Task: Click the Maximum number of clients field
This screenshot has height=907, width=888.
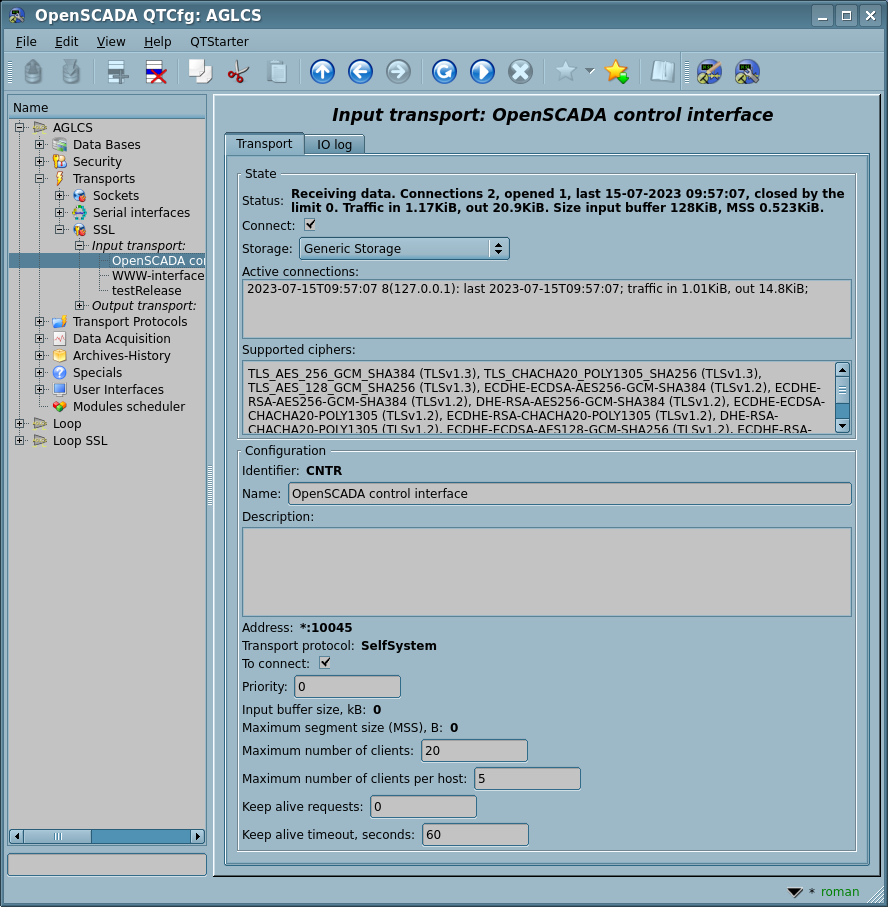Action: pyautogui.click(x=474, y=751)
